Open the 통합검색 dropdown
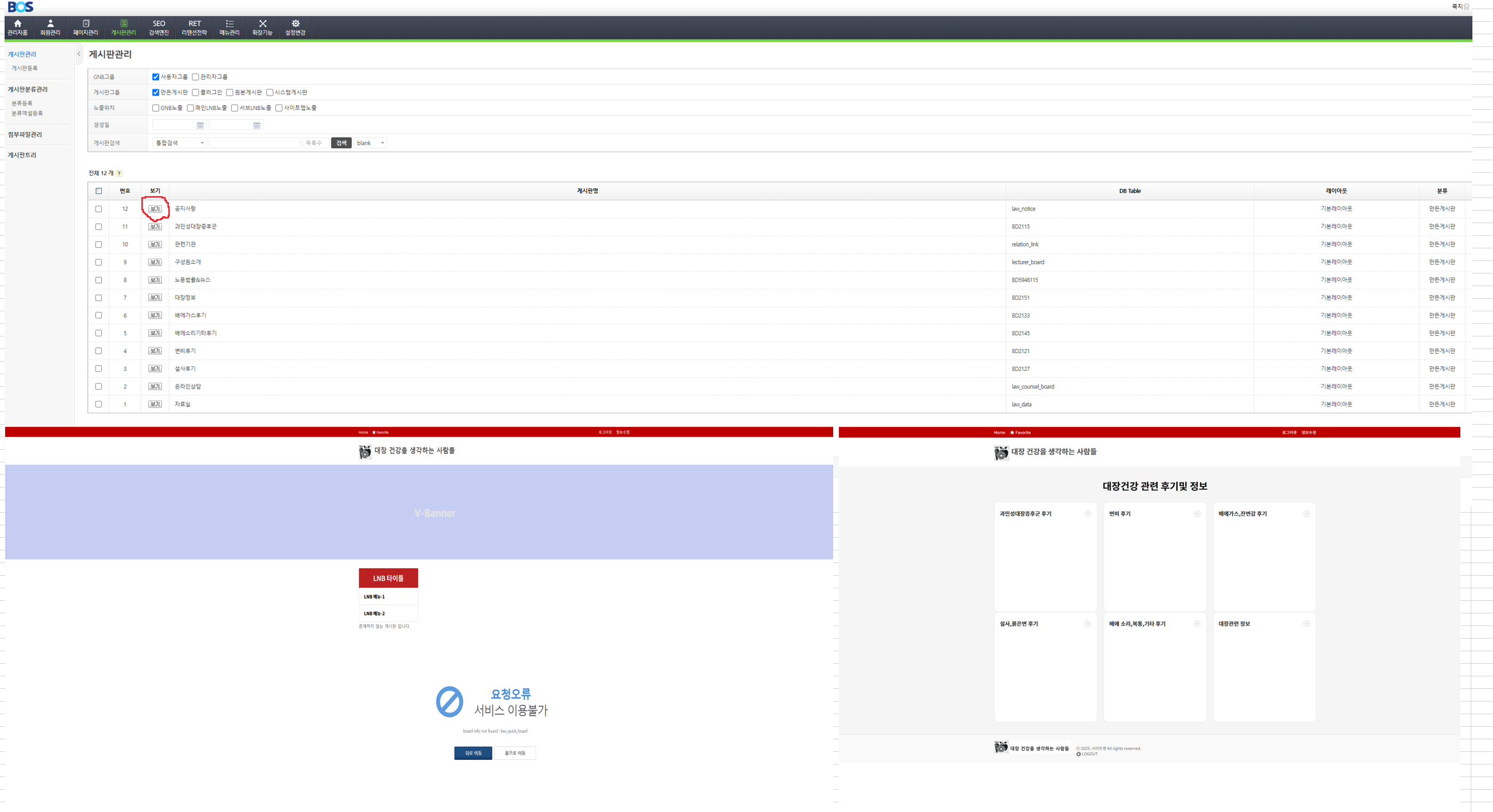The width and height of the screenshot is (1493, 812). [180, 143]
